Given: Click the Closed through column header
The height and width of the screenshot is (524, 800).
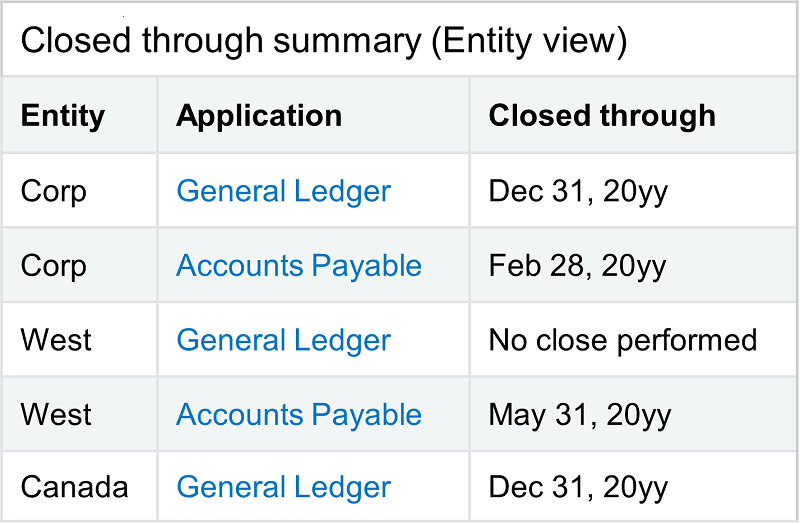Looking at the screenshot, I should pos(602,116).
